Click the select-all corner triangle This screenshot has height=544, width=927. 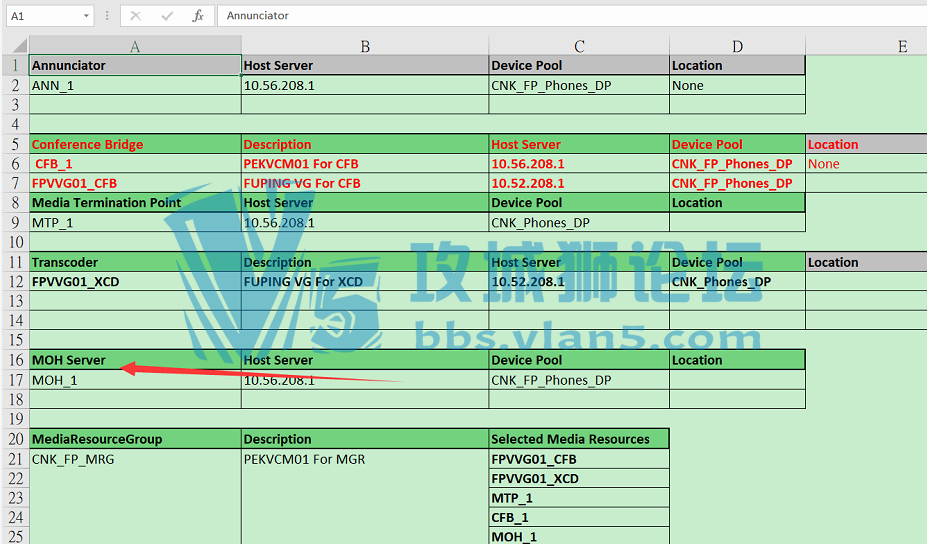point(20,46)
